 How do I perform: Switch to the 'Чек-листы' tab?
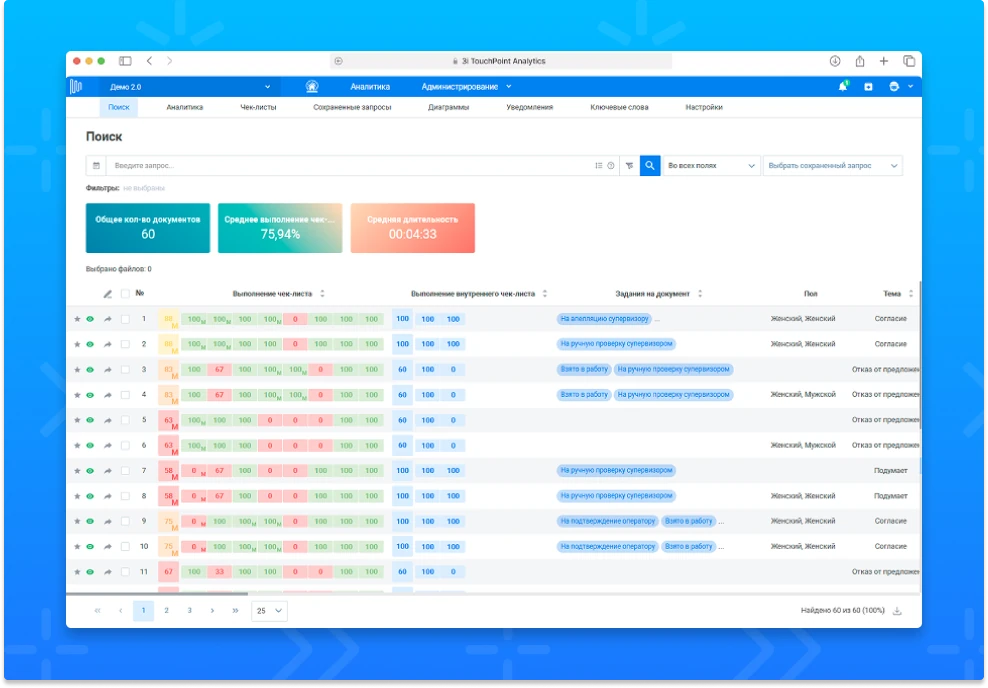tap(257, 107)
